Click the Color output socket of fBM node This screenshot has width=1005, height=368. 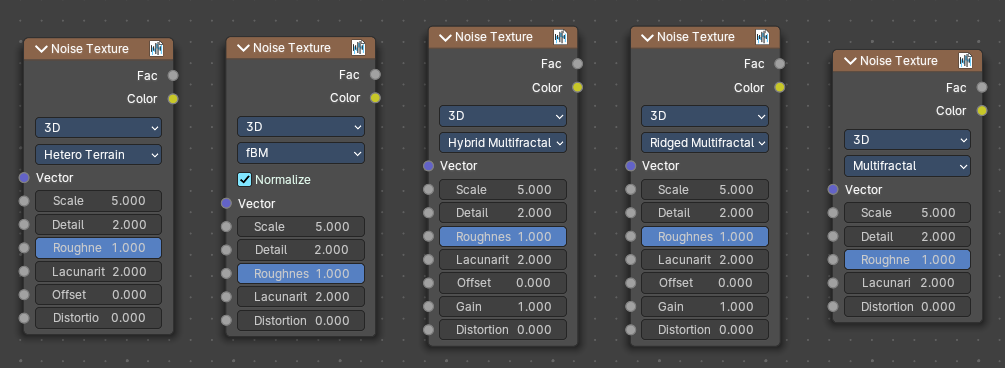coord(376,97)
